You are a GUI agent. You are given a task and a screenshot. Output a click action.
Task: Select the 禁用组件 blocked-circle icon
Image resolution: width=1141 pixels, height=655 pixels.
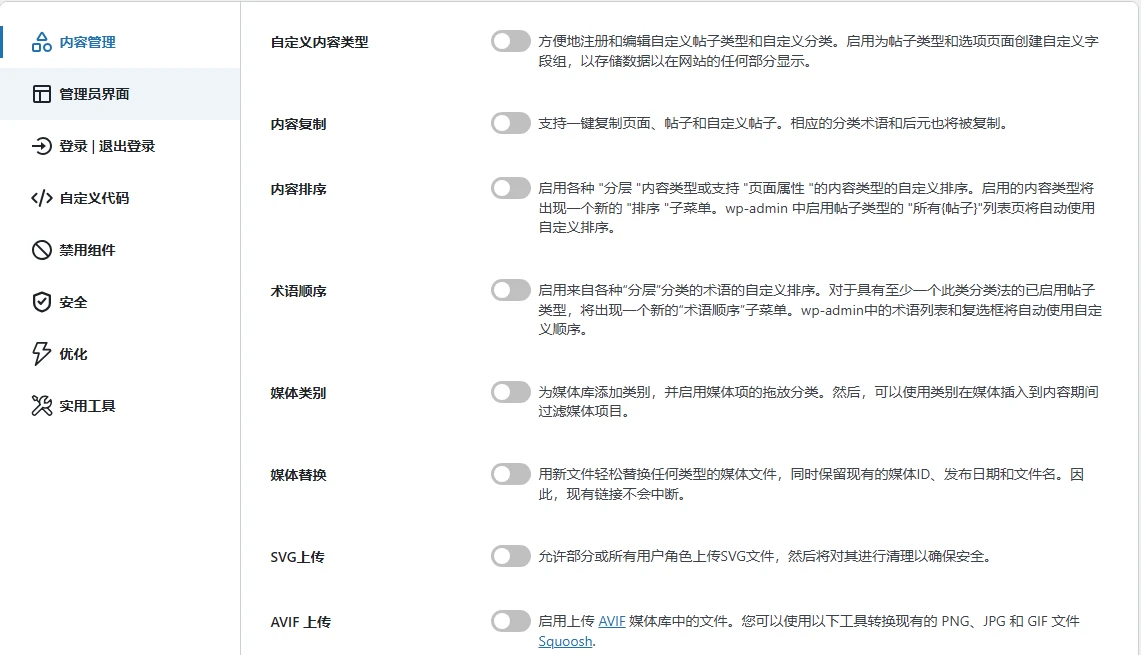(41, 250)
